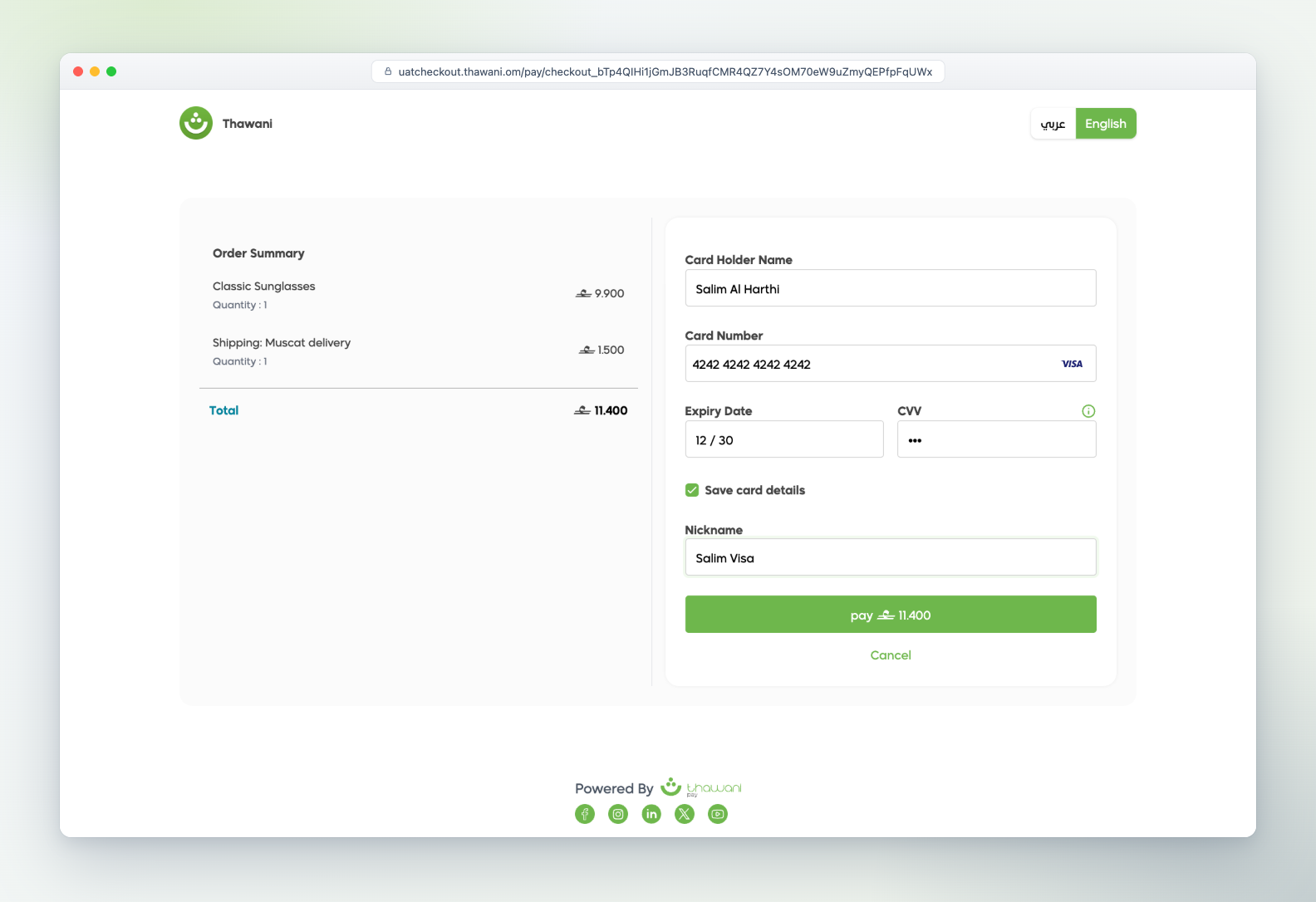Click the 1.500 shipping price

pos(602,350)
